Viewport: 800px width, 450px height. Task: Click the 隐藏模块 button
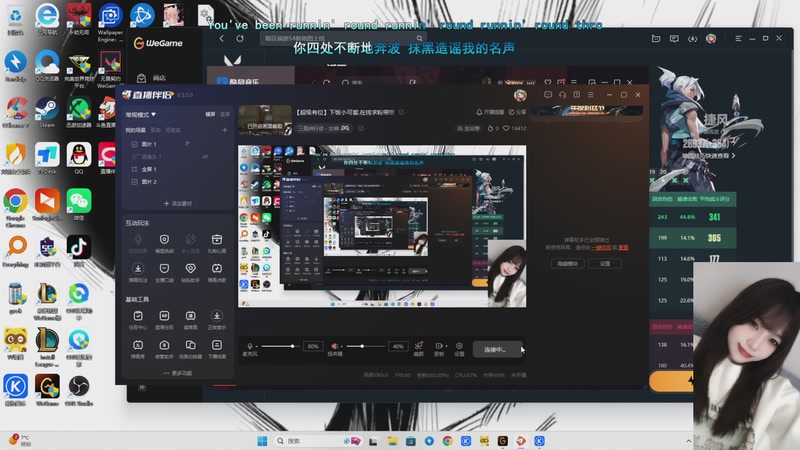pyautogui.click(x=567, y=263)
